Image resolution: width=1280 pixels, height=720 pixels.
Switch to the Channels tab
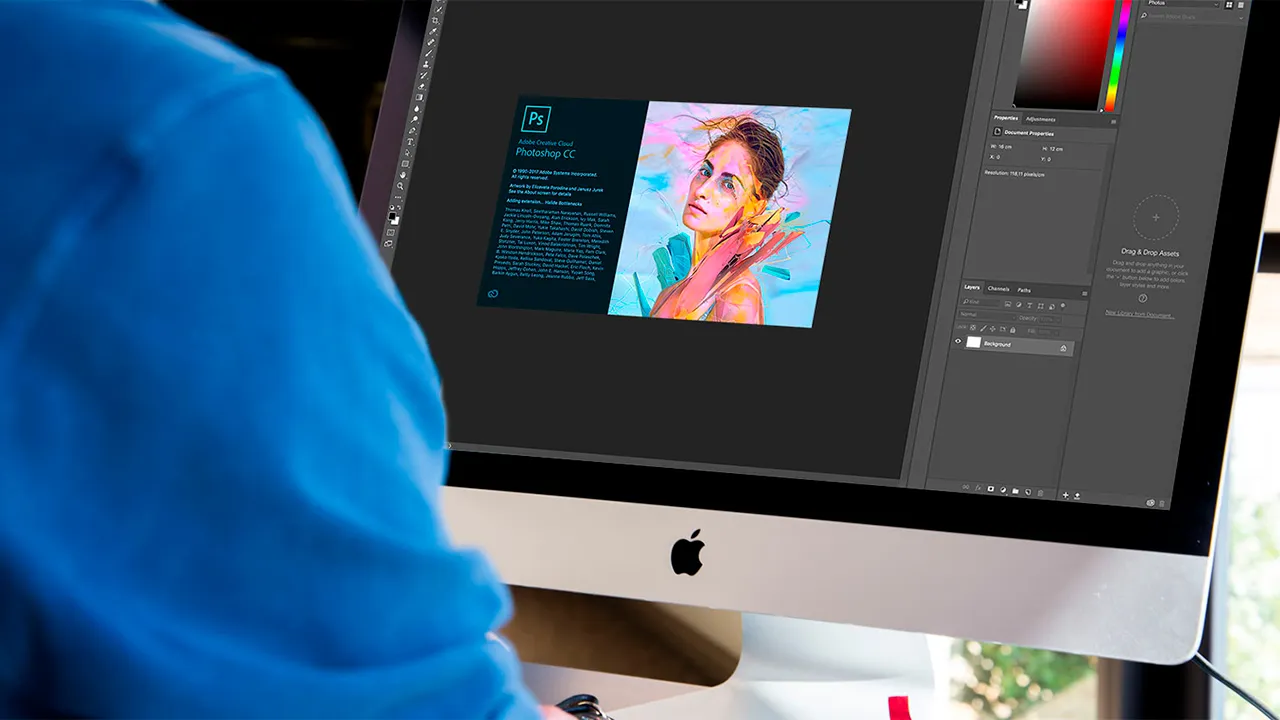998,289
